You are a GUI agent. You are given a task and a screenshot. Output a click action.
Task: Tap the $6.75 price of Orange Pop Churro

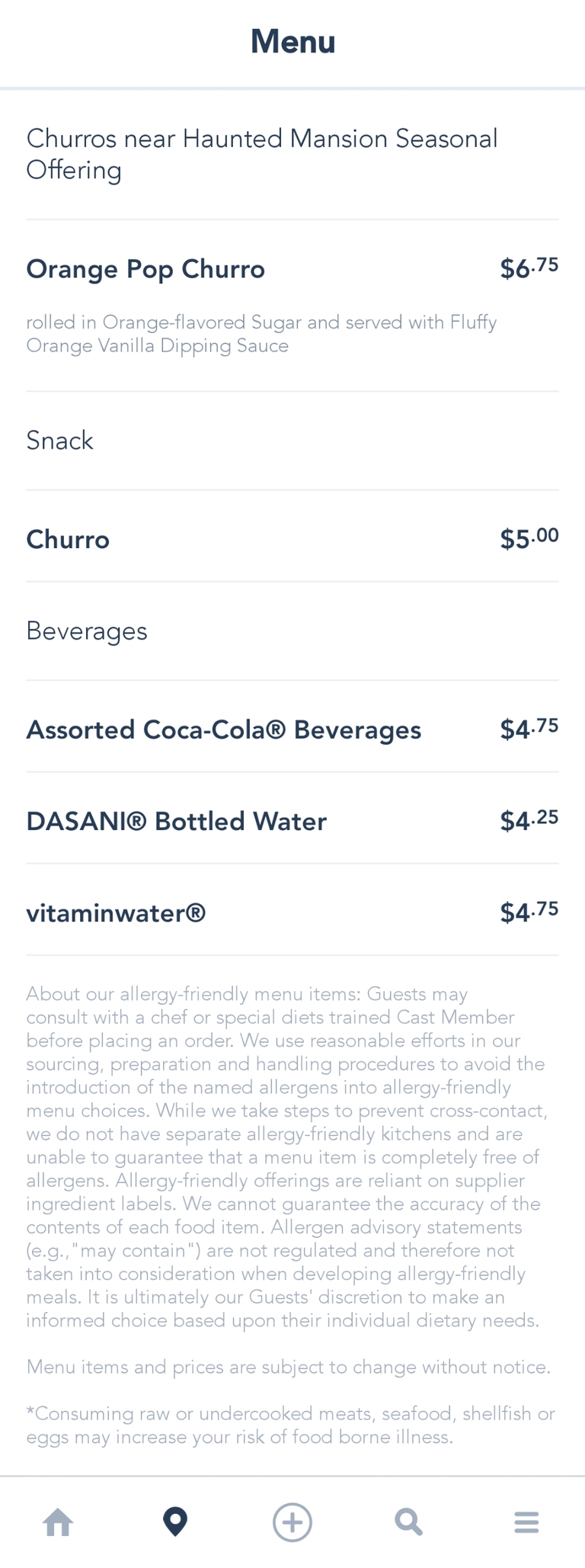529,268
